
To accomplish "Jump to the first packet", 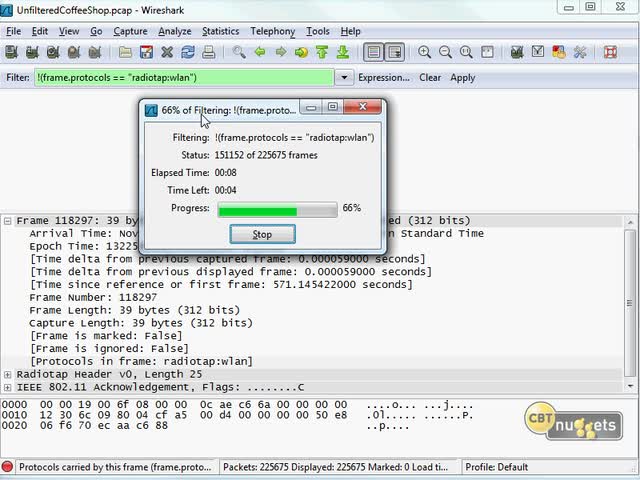I will 322,52.
